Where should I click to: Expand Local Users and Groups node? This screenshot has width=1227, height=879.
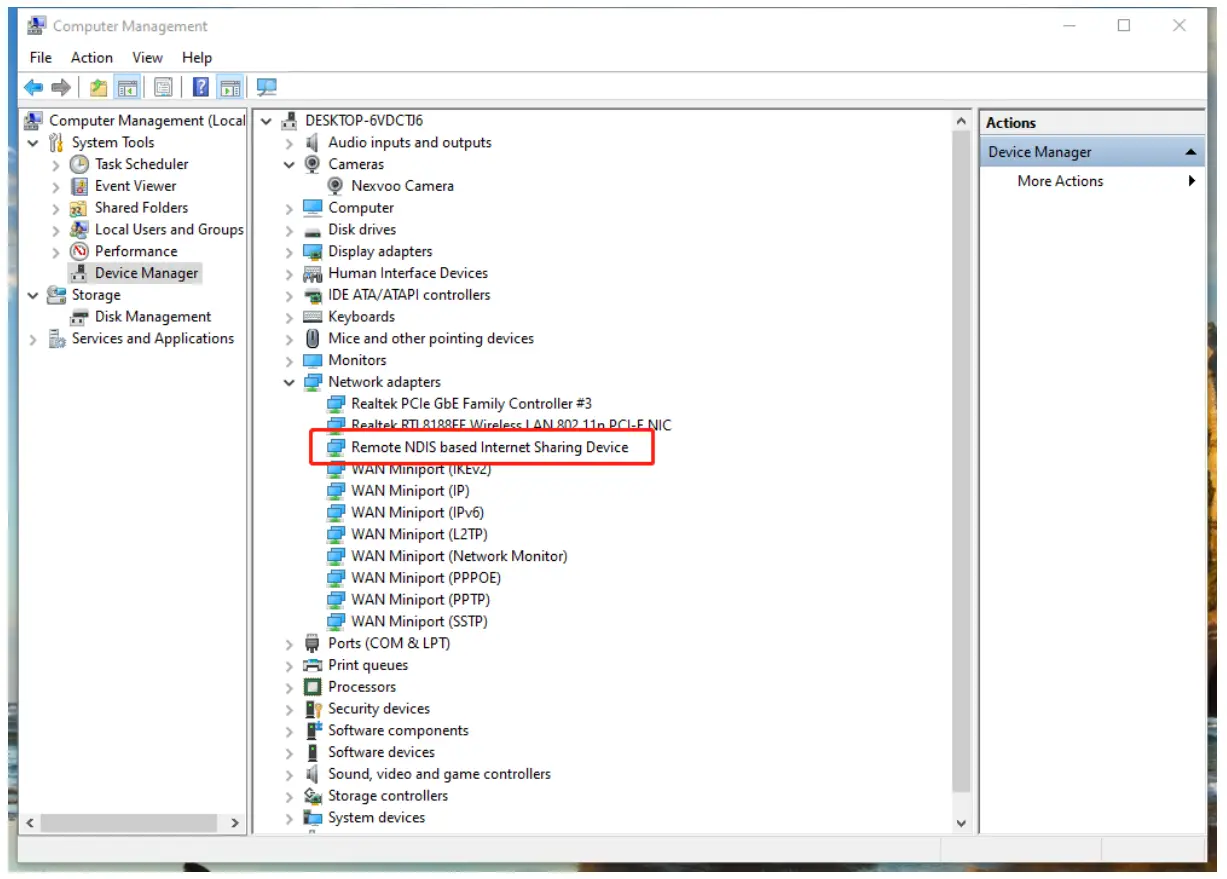(x=56, y=230)
